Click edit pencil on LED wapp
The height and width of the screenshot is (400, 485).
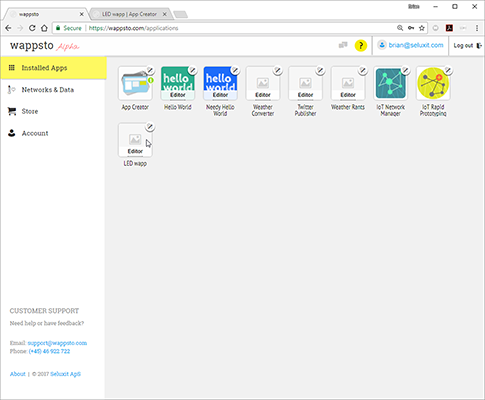tap(150, 127)
